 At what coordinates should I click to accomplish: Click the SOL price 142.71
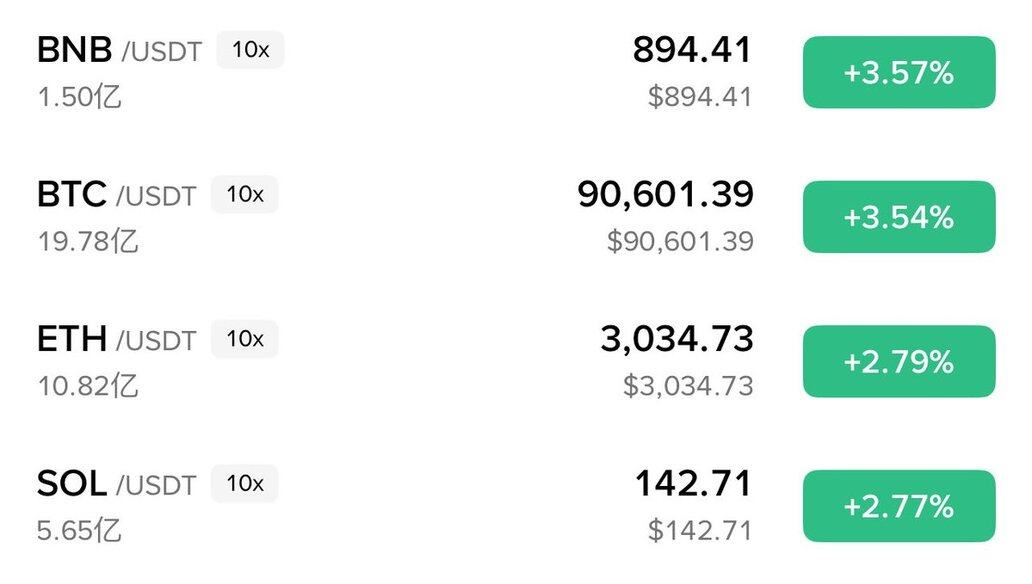click(693, 484)
